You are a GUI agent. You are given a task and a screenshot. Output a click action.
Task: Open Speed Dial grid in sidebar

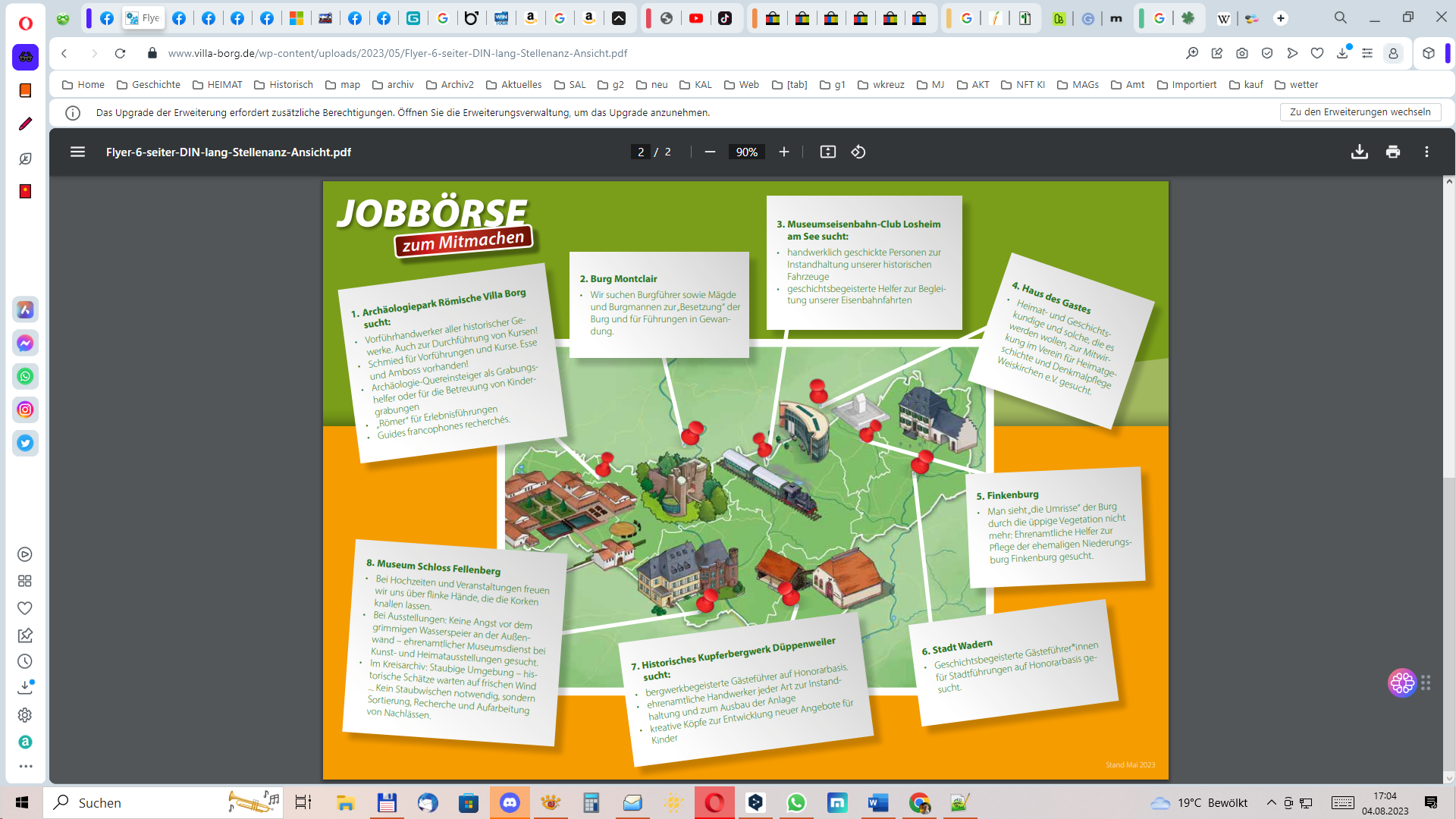[x=25, y=581]
